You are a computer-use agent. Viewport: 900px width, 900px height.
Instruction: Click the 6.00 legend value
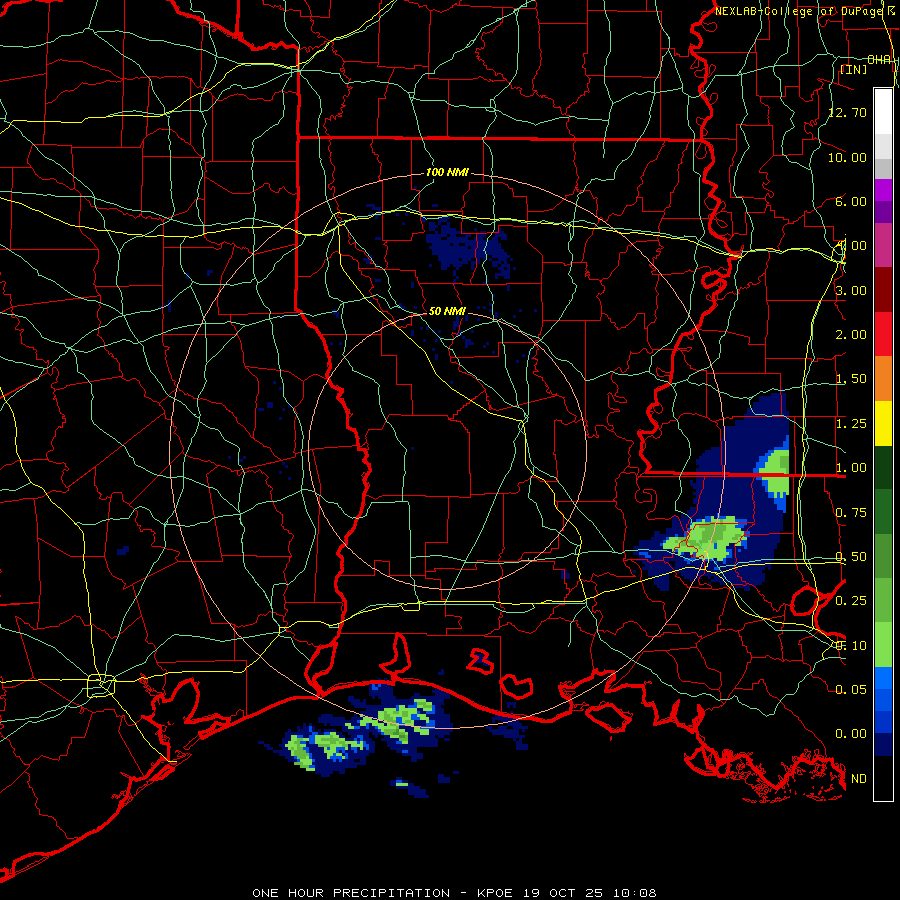pos(851,201)
